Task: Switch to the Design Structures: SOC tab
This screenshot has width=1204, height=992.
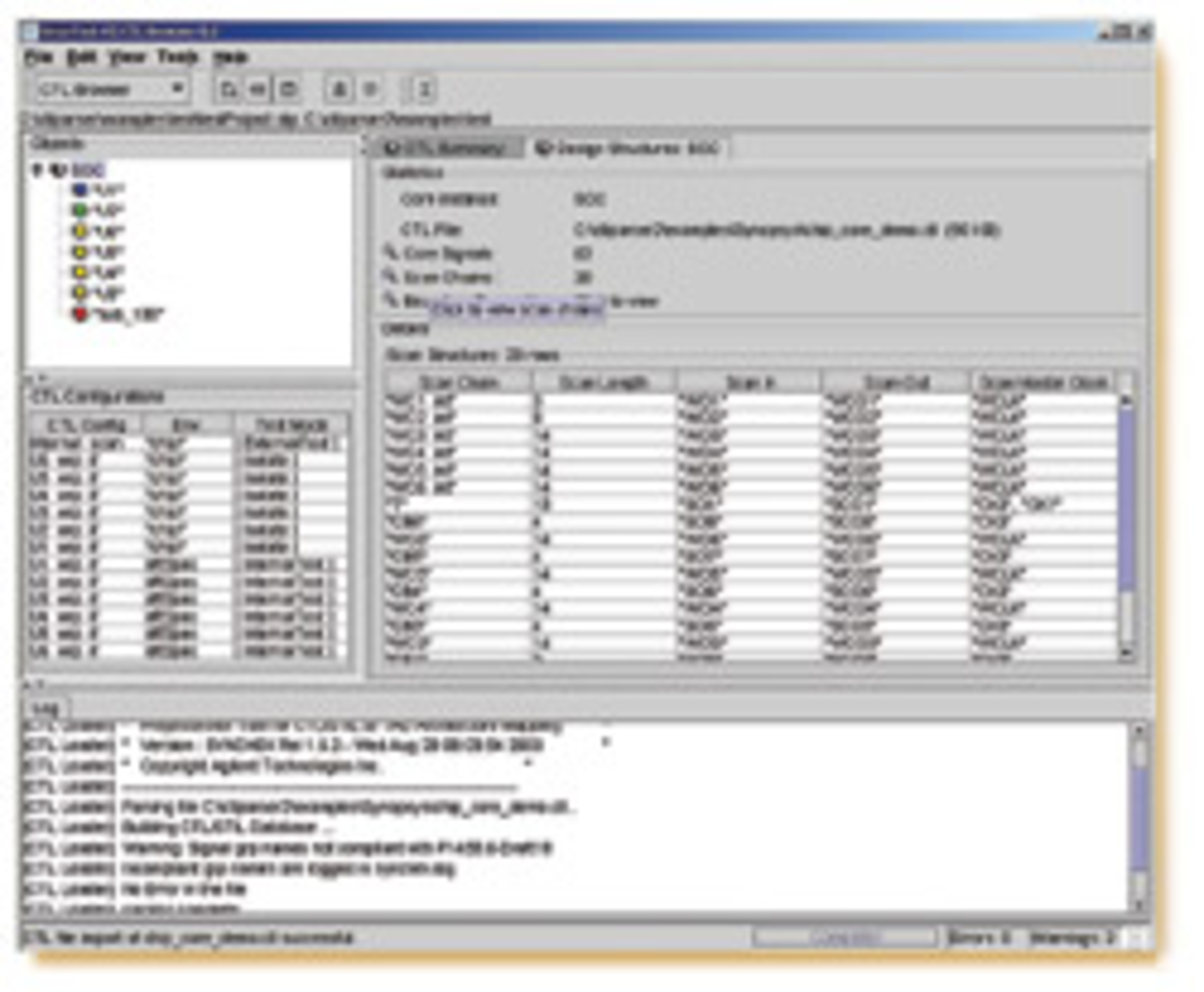Action: (x=630, y=149)
